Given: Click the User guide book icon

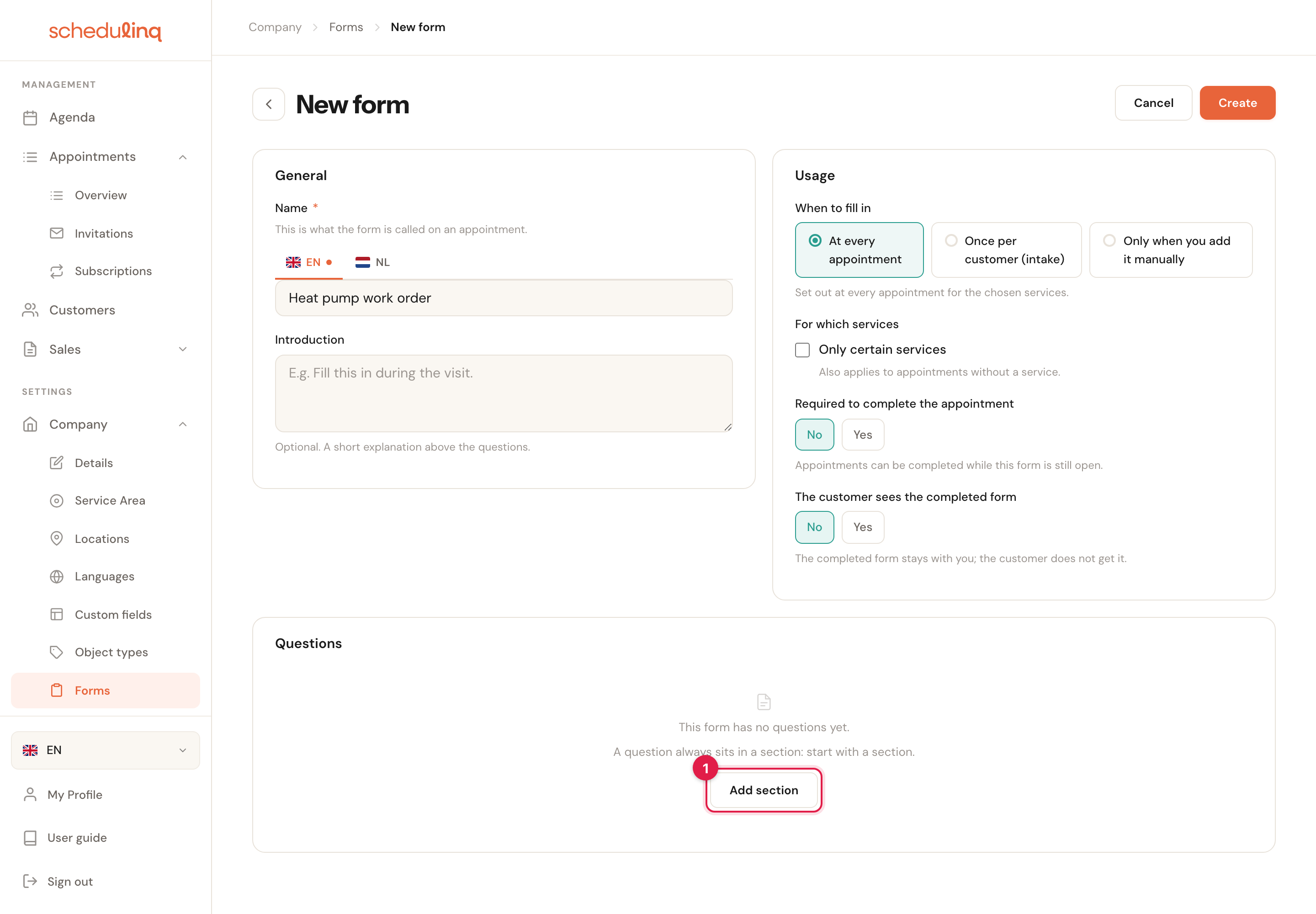Looking at the screenshot, I should 30,838.
